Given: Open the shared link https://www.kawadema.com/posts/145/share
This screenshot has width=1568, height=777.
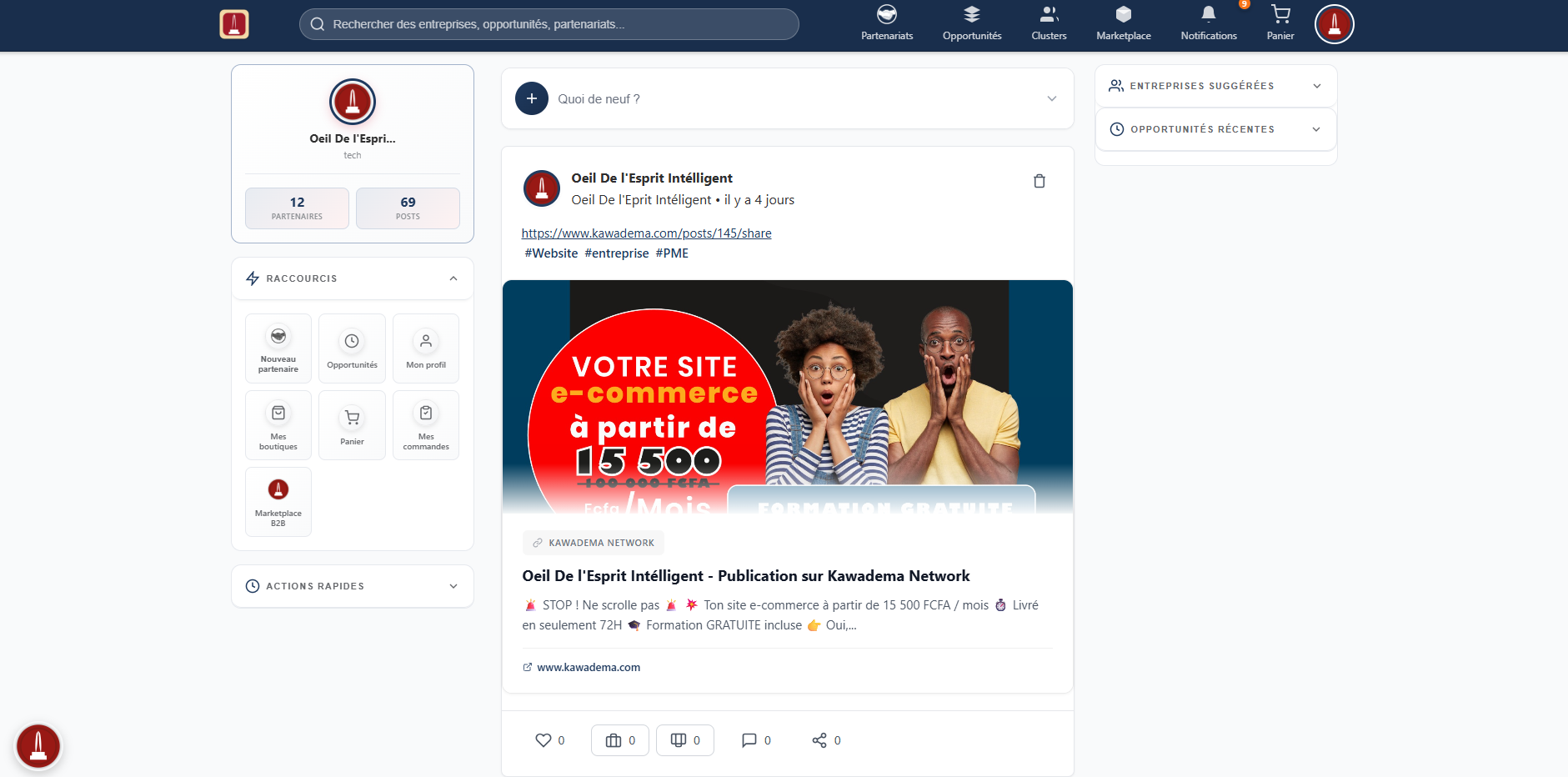Looking at the screenshot, I should coord(646,233).
